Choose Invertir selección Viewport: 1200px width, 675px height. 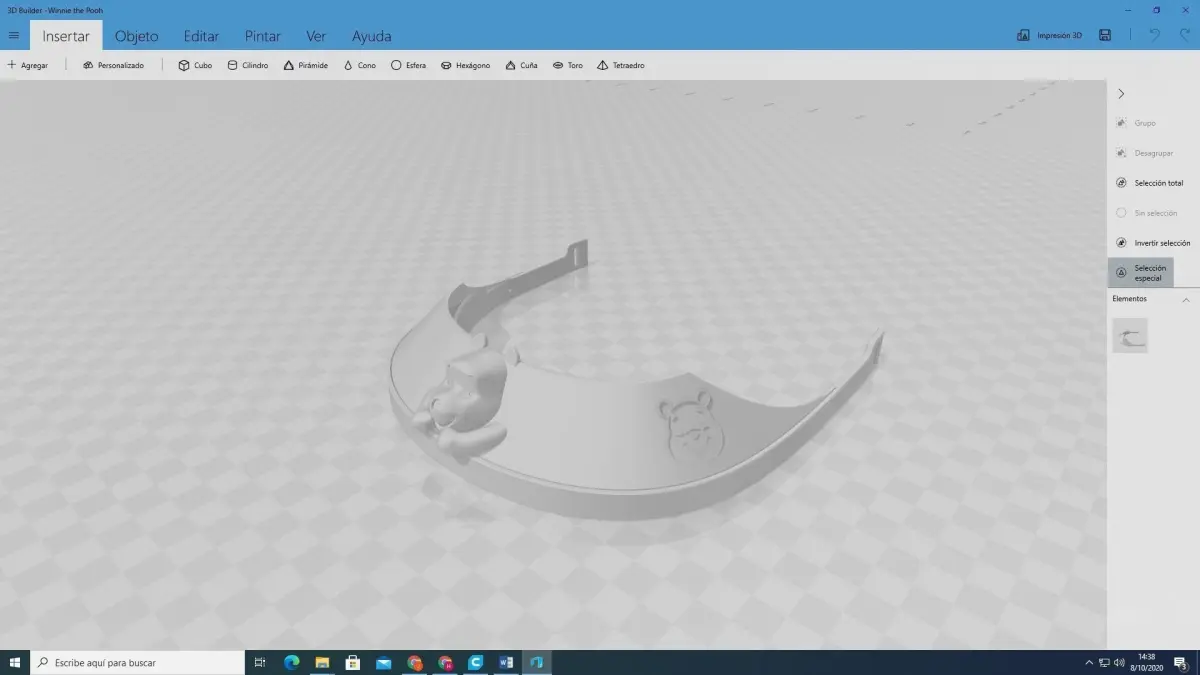tap(1152, 243)
